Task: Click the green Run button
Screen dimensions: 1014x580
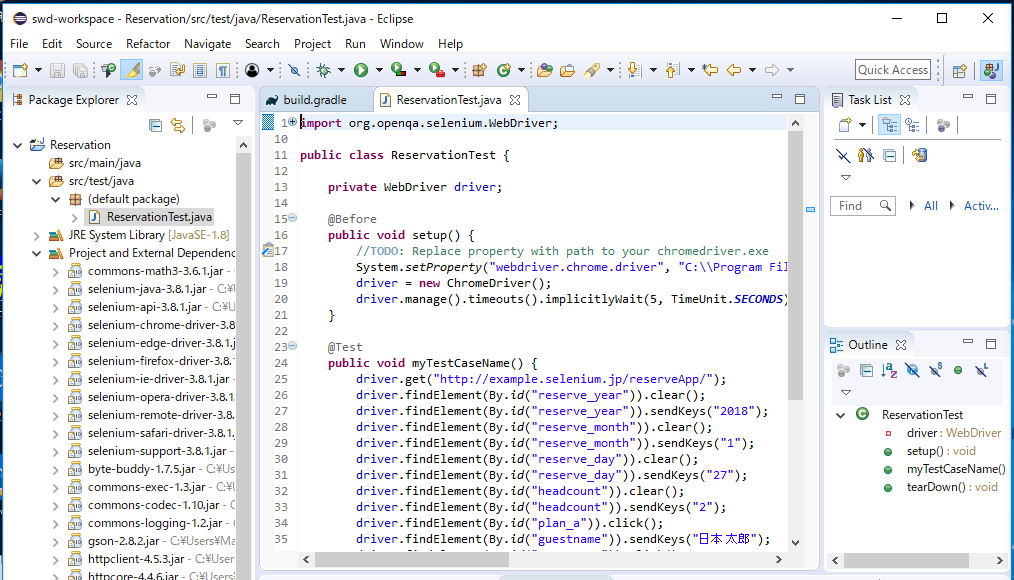Action: pyautogui.click(x=361, y=70)
